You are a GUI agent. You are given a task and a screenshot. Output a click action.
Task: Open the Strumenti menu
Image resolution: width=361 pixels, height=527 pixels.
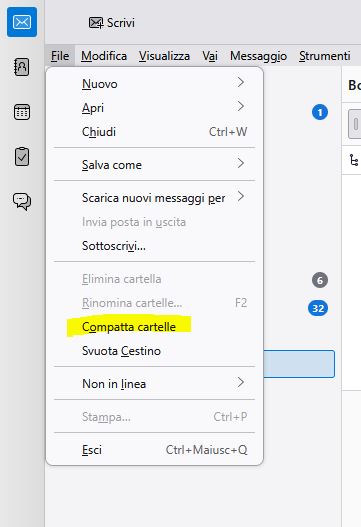324,56
